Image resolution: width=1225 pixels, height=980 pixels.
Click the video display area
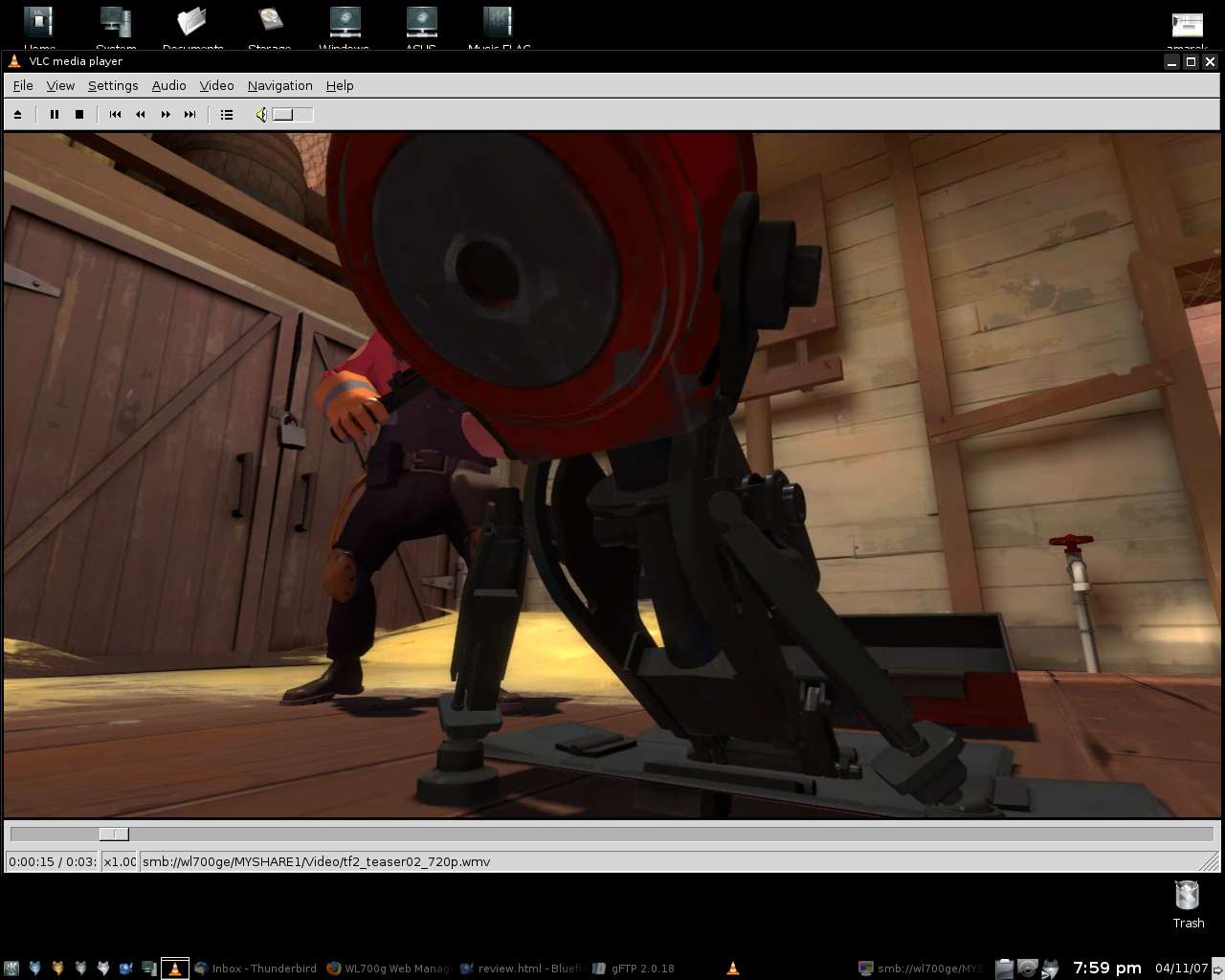click(612, 476)
